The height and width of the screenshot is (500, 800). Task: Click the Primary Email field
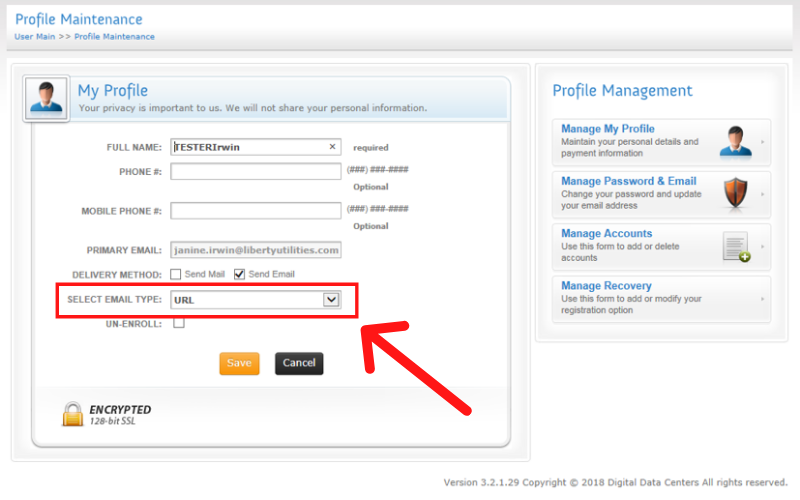[256, 250]
